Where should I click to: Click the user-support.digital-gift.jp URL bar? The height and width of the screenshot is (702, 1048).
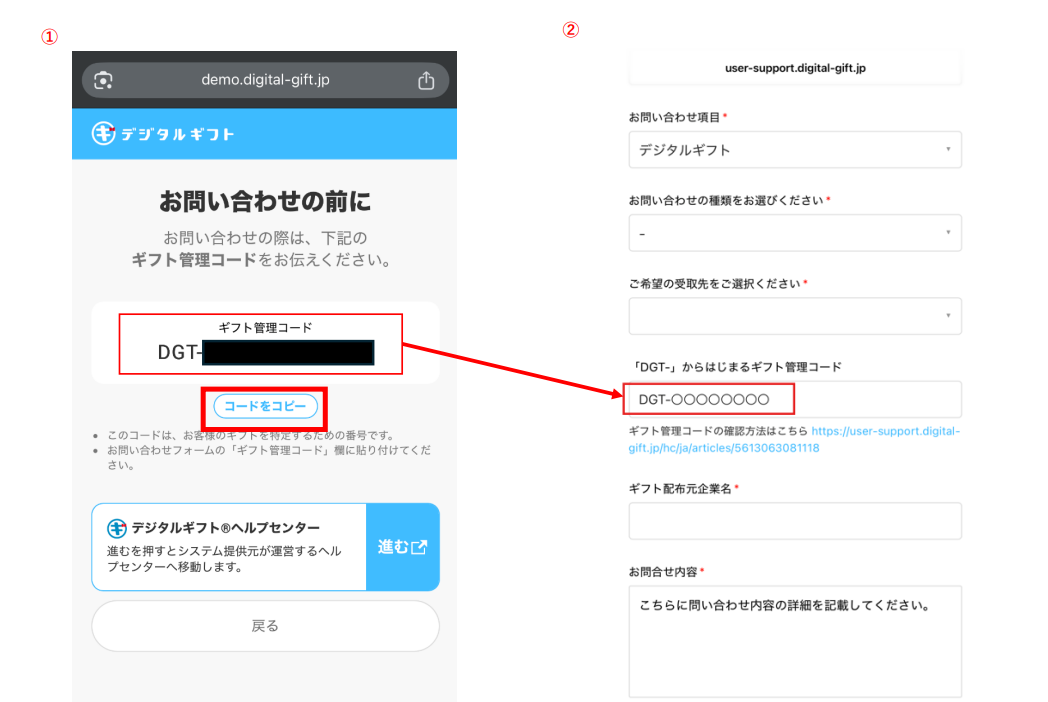click(795, 68)
